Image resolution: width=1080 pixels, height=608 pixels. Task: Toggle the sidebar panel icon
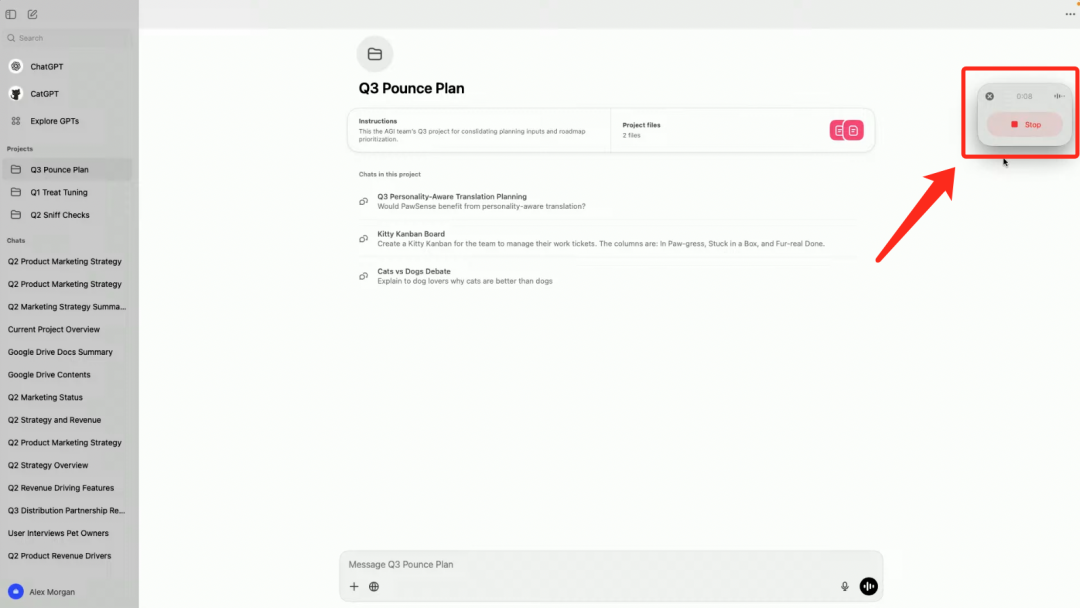(x=11, y=14)
